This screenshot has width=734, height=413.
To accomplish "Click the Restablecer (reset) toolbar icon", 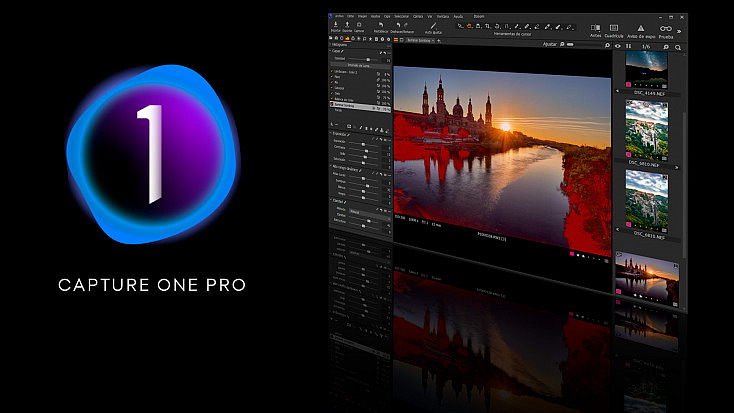I will click(x=381, y=25).
